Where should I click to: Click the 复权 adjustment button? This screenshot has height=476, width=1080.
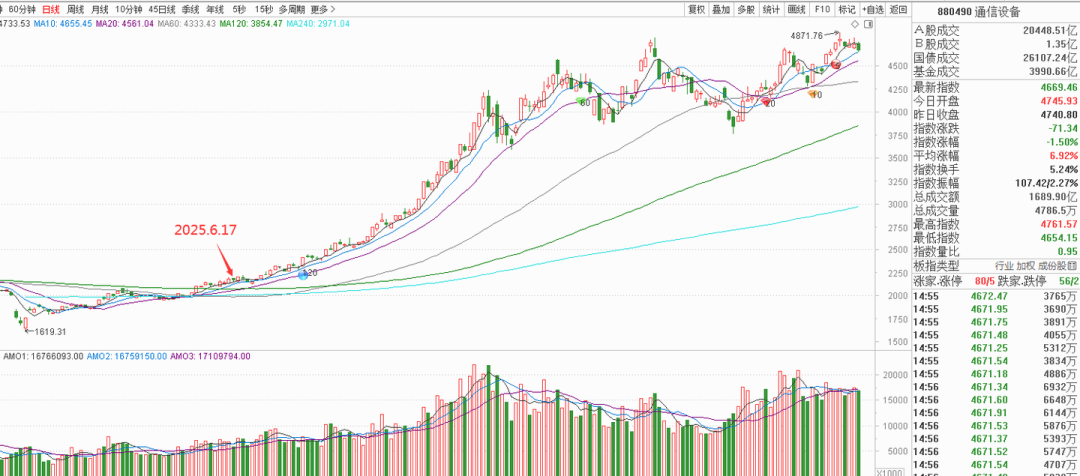(x=697, y=10)
